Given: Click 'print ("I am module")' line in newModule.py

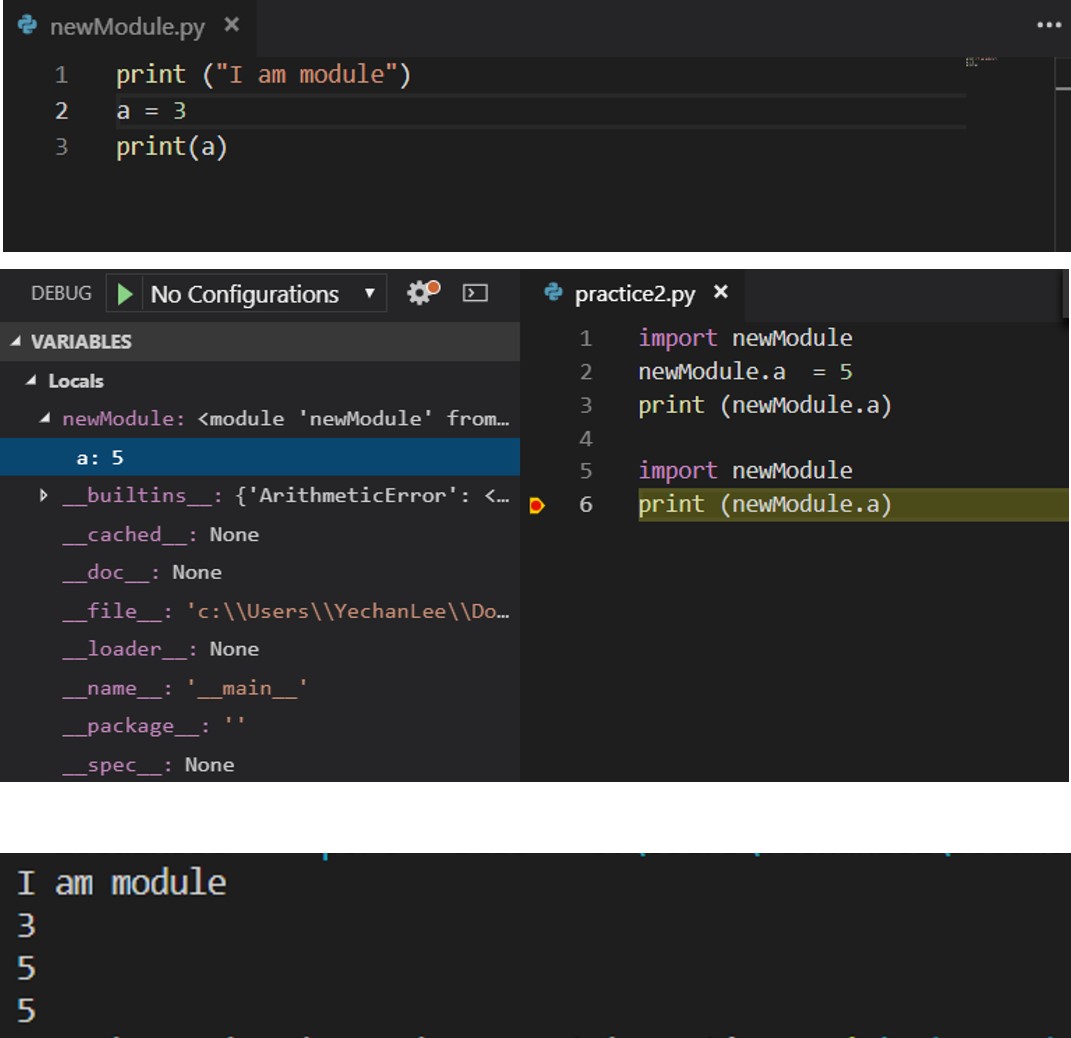Looking at the screenshot, I should click(x=263, y=74).
